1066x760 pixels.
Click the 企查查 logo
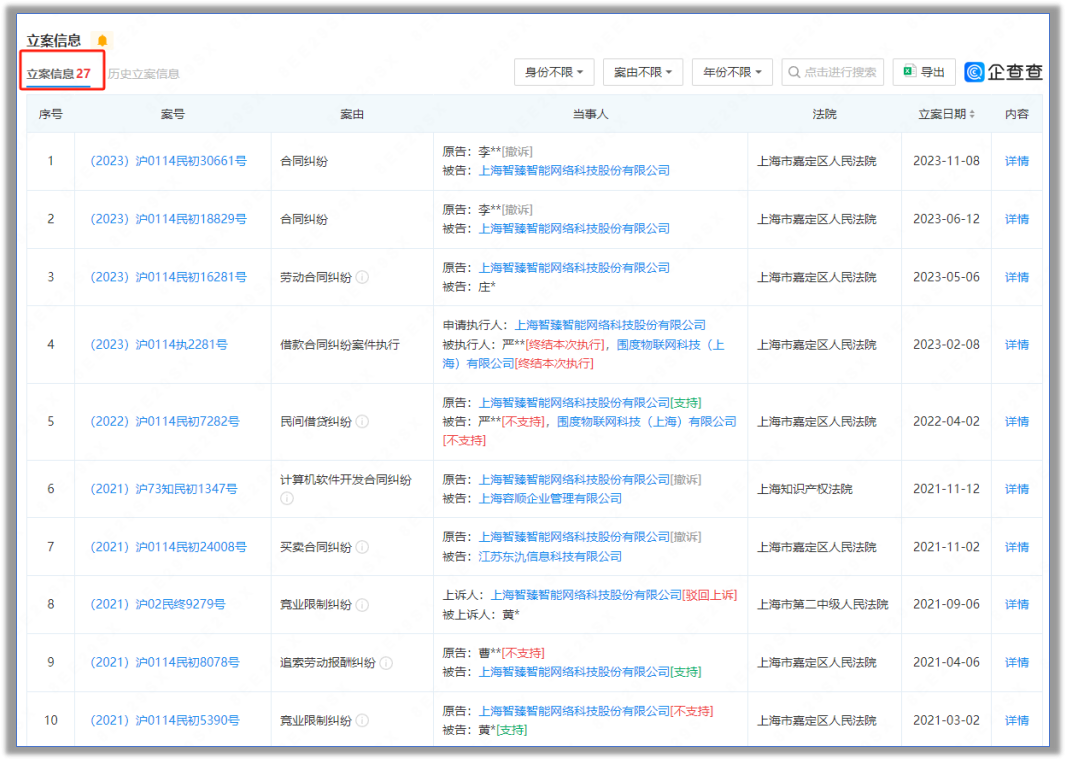coord(1003,72)
